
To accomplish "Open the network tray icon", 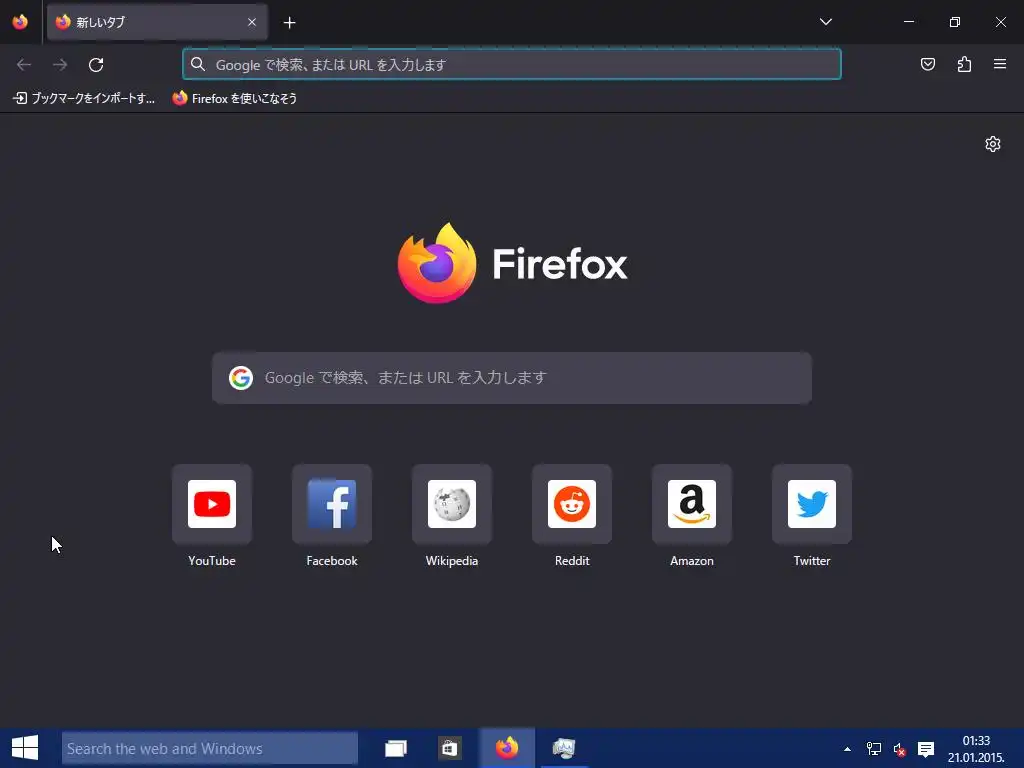I will tap(874, 749).
